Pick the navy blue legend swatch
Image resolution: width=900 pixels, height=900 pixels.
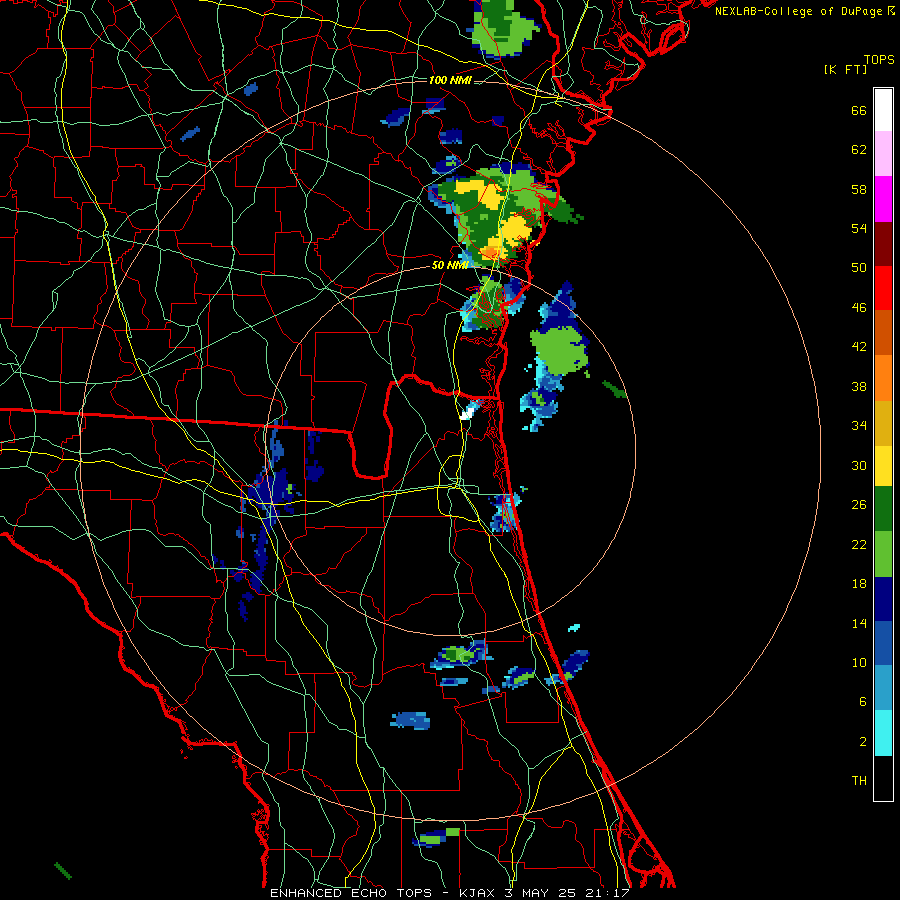[883, 599]
